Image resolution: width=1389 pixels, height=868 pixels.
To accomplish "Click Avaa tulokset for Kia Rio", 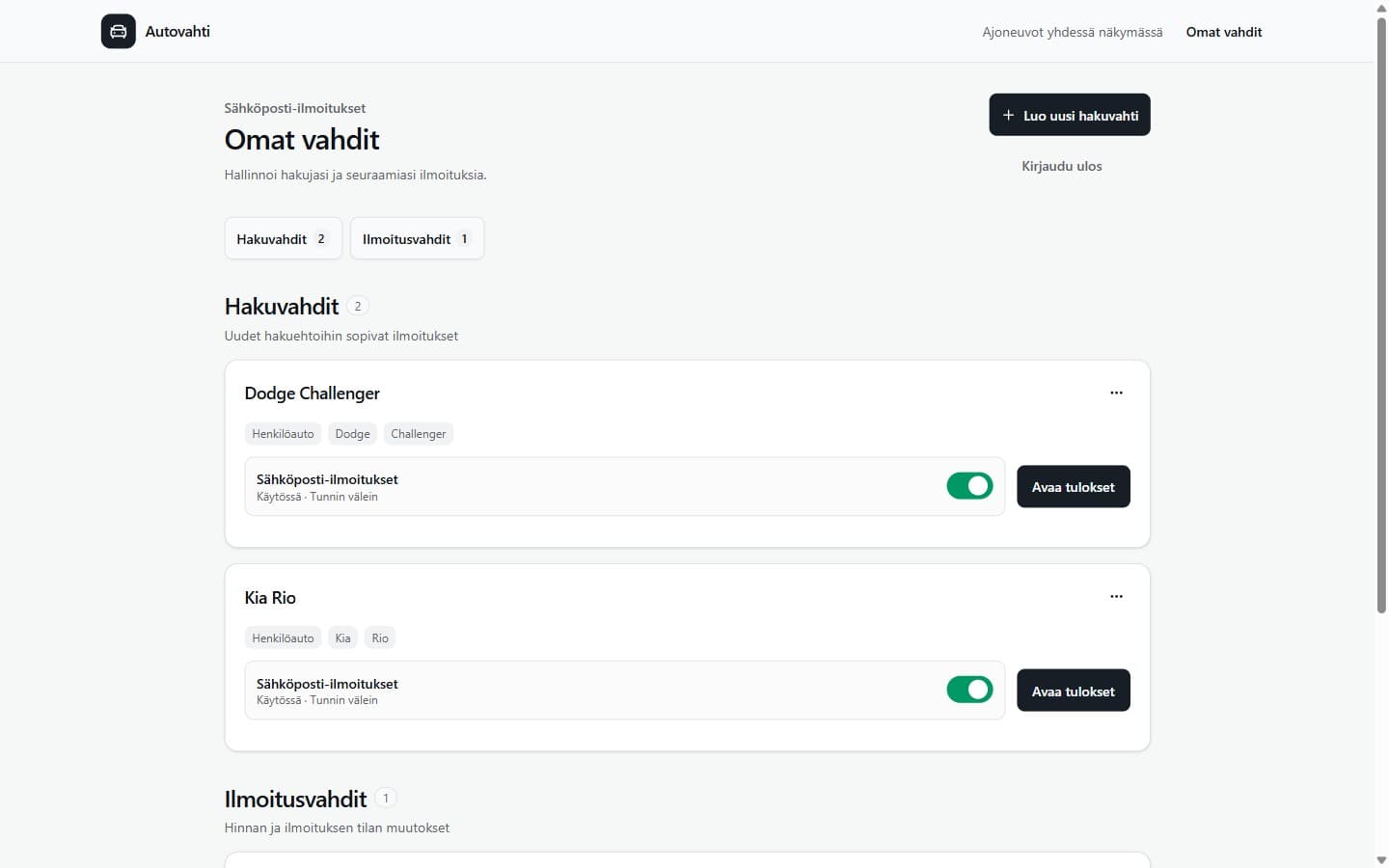I will pyautogui.click(x=1074, y=691).
